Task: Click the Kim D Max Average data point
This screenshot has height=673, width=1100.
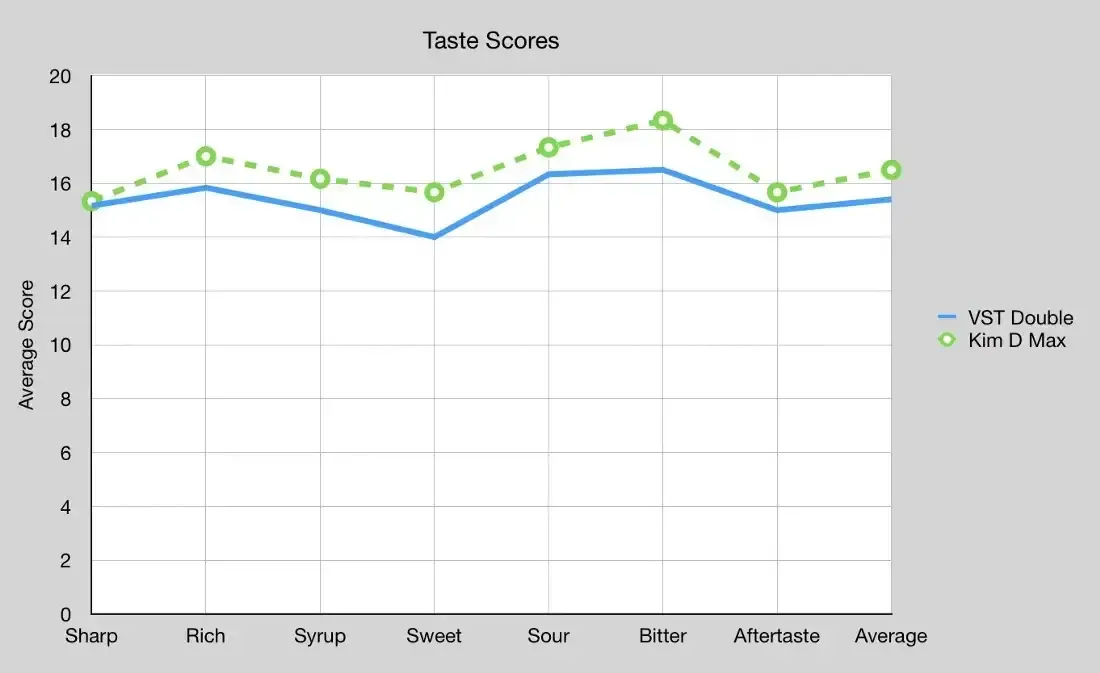Action: coord(891,170)
